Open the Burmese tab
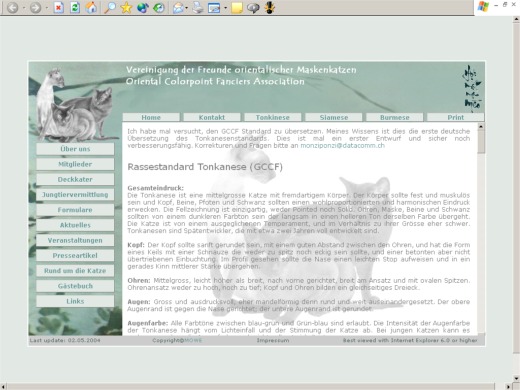This screenshot has width=520, height=390. point(395,117)
